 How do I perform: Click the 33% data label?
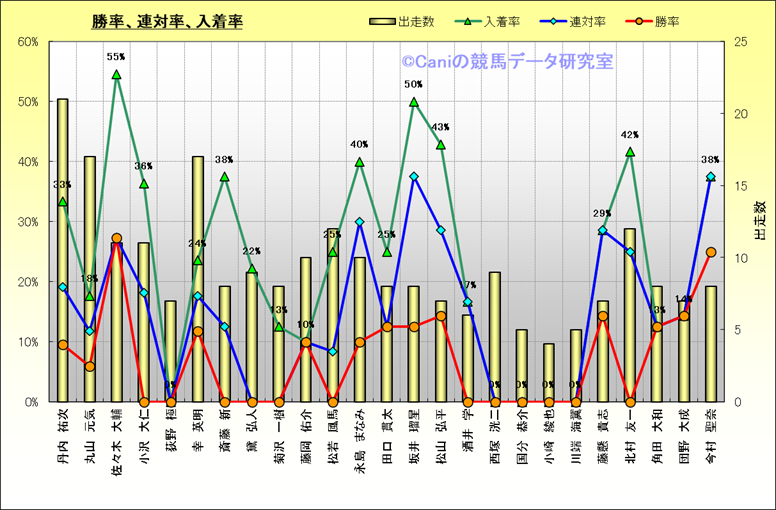click(x=62, y=185)
